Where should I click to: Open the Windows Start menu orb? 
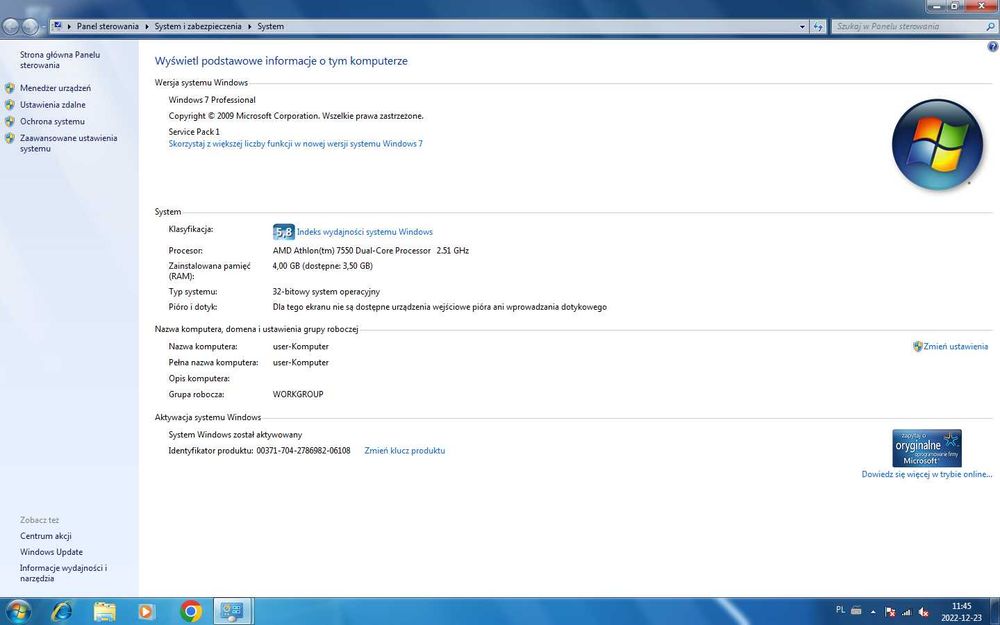click(x=18, y=612)
